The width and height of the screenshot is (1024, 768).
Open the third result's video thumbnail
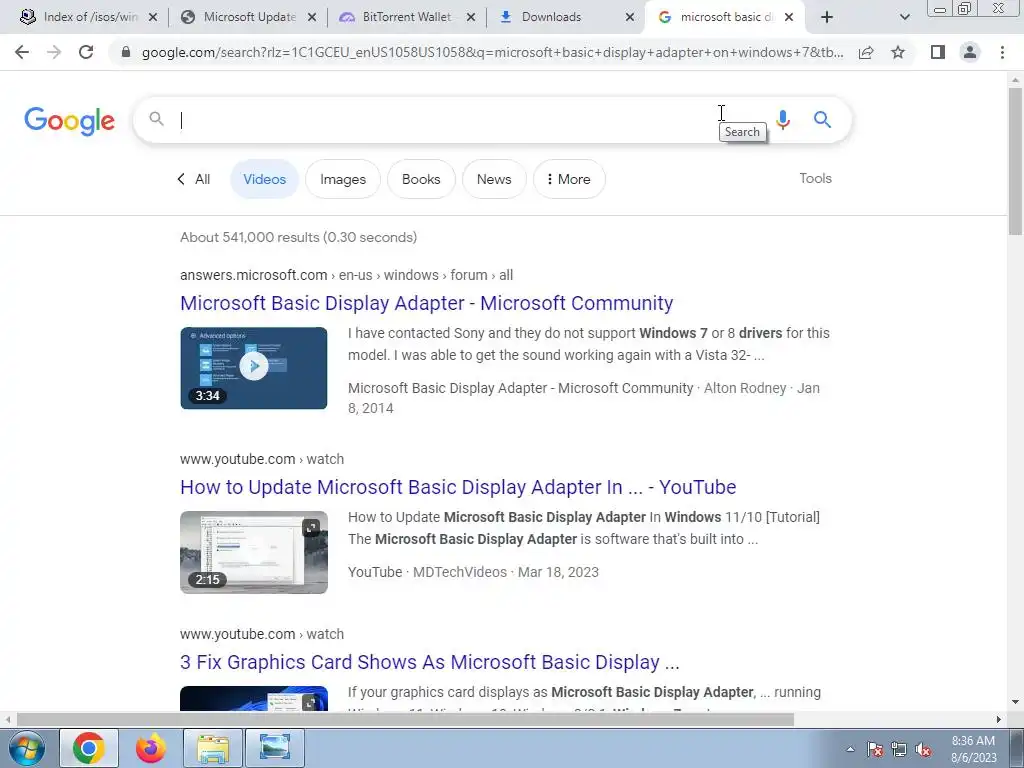pyautogui.click(x=253, y=699)
